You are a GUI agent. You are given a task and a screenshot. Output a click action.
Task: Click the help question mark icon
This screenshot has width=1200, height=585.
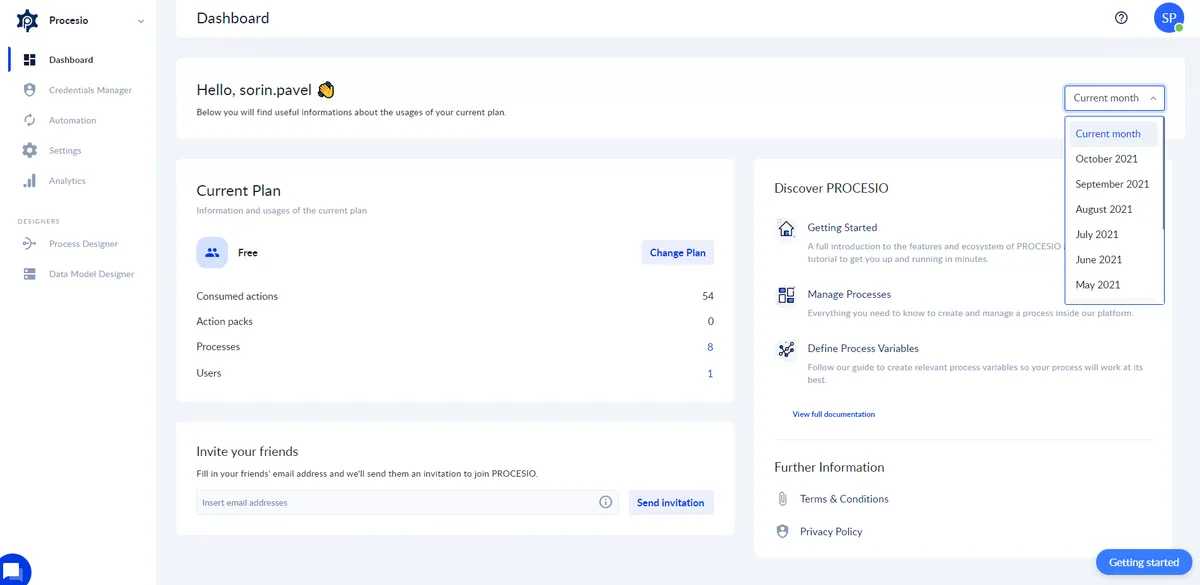click(1121, 18)
